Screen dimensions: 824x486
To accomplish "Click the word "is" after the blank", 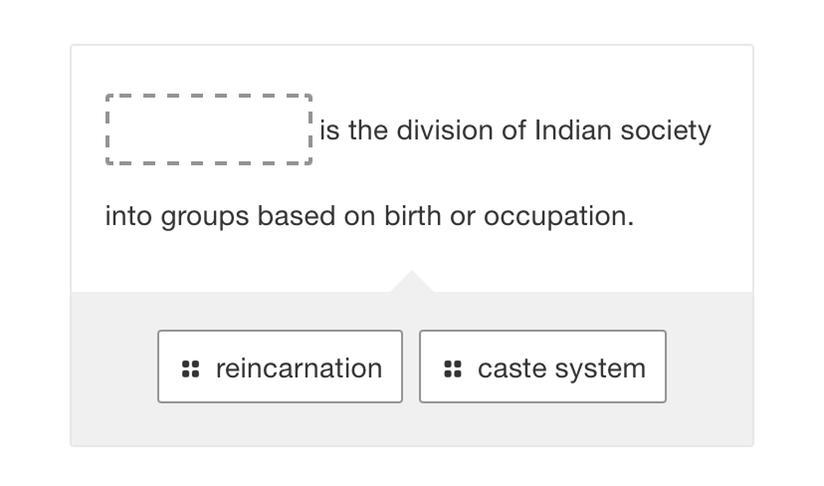I will click(330, 131).
